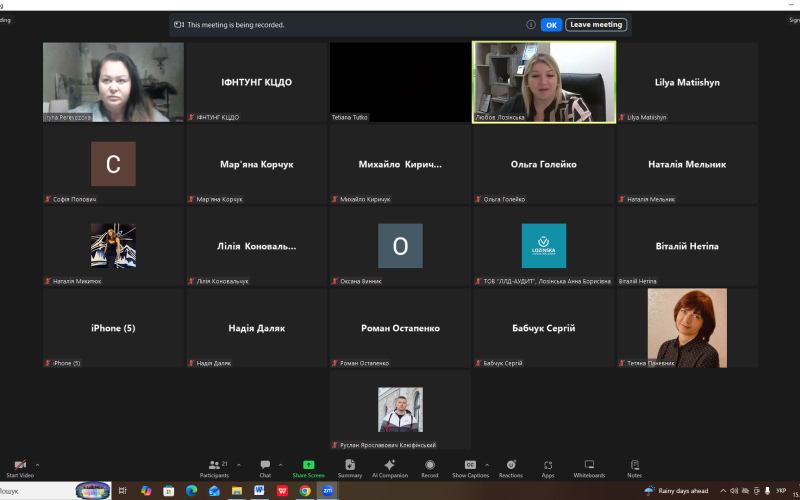Open Reactions menu
Screen dimensions: 800x500
point(511,468)
